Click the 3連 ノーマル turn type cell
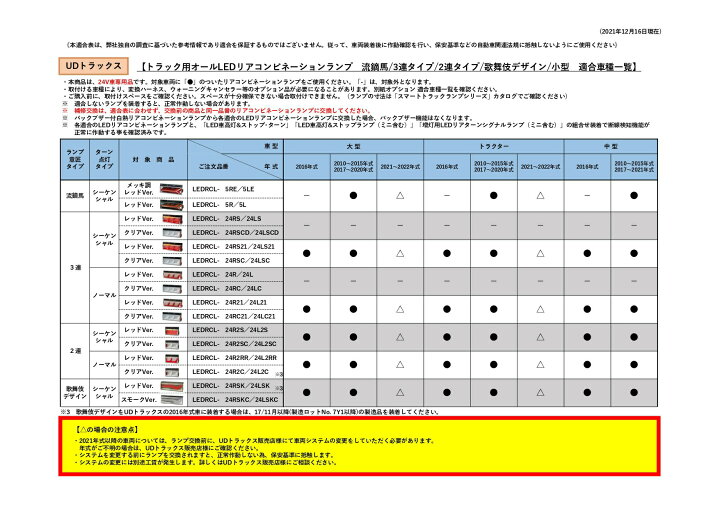 point(104,295)
